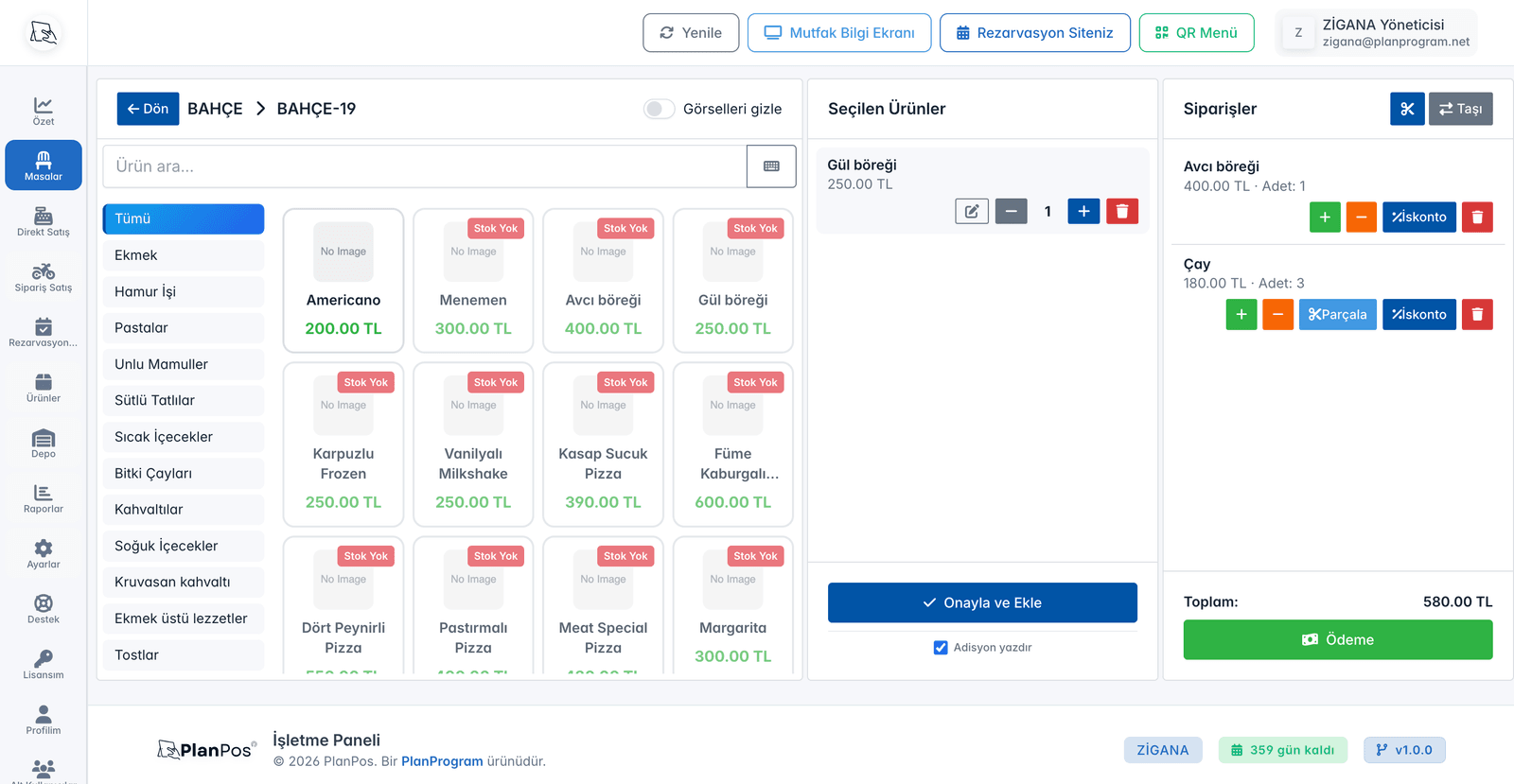The height and width of the screenshot is (784, 1514).
Task: Open Ayarlar settings in sidebar
Action: [x=44, y=554]
